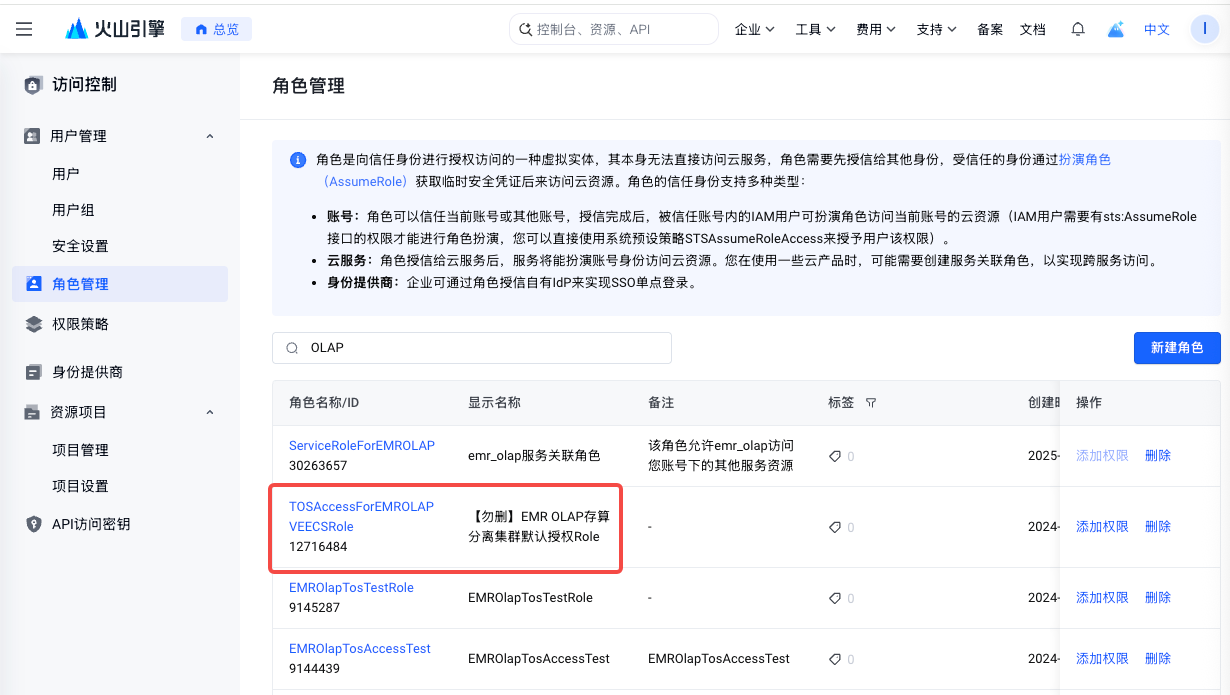Open 项目管理 in sidebar
Viewport: 1230px width, 695px height.
tap(80, 450)
